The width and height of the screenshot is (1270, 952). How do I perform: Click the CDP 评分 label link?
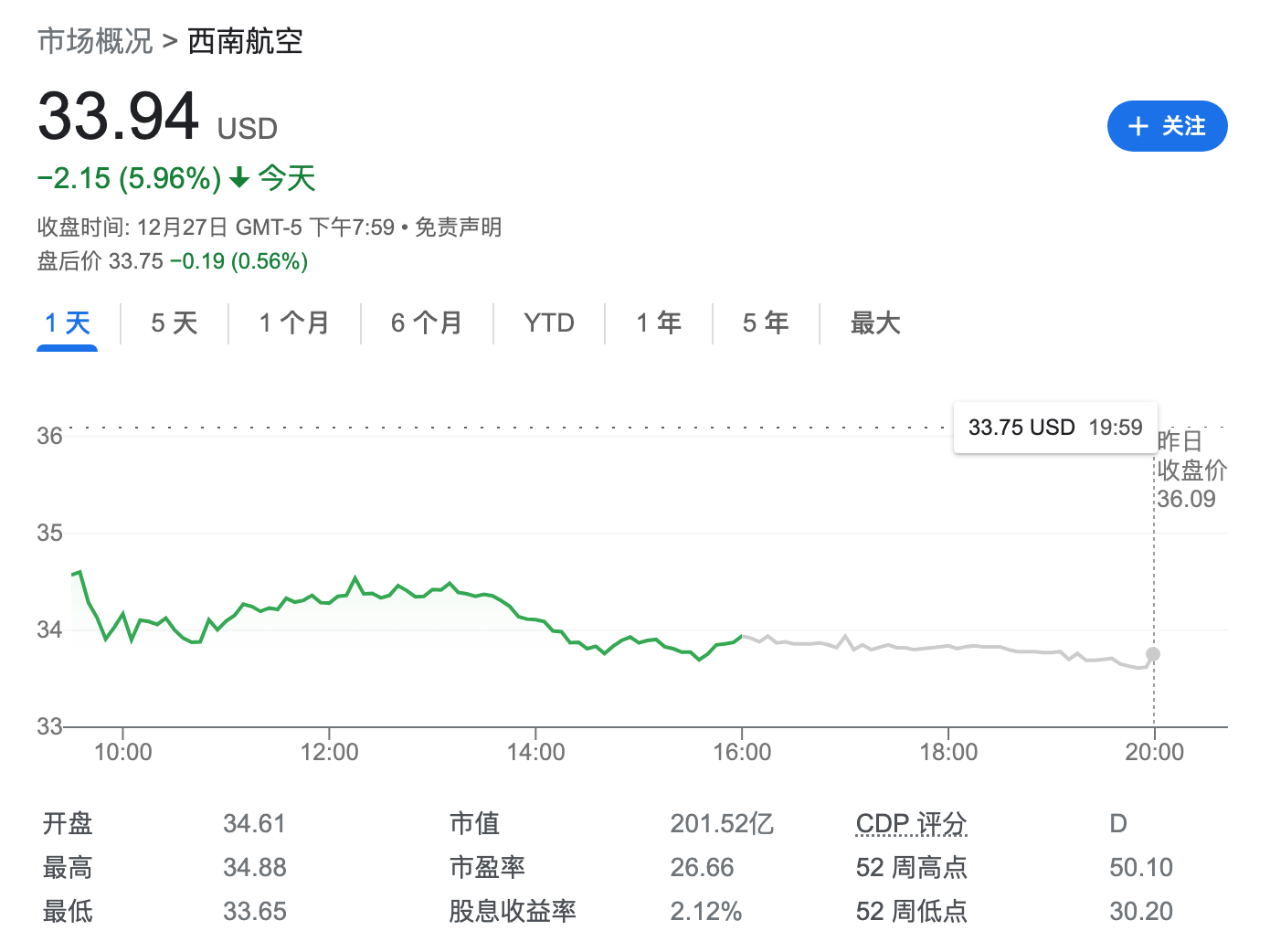tap(911, 824)
